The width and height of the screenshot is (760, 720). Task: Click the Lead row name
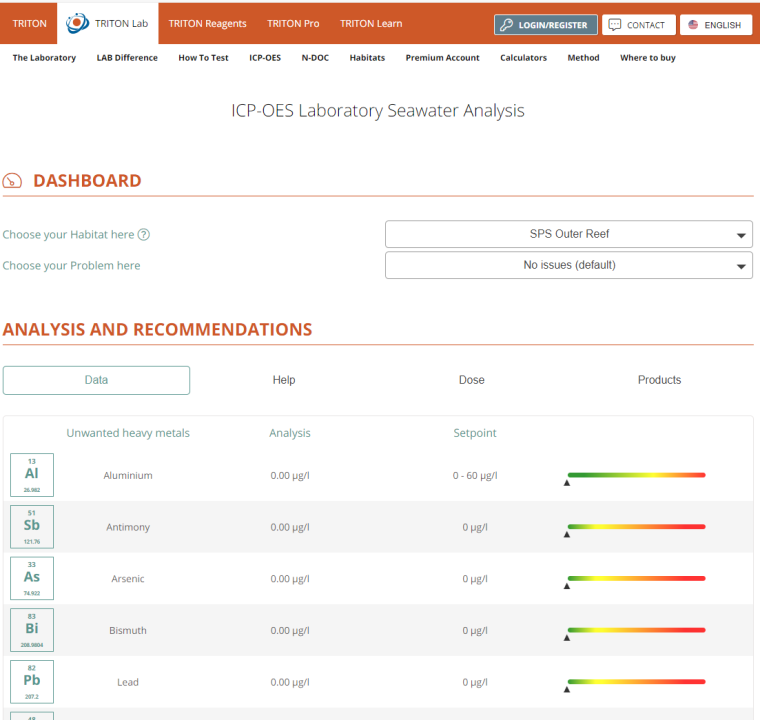[x=128, y=682]
